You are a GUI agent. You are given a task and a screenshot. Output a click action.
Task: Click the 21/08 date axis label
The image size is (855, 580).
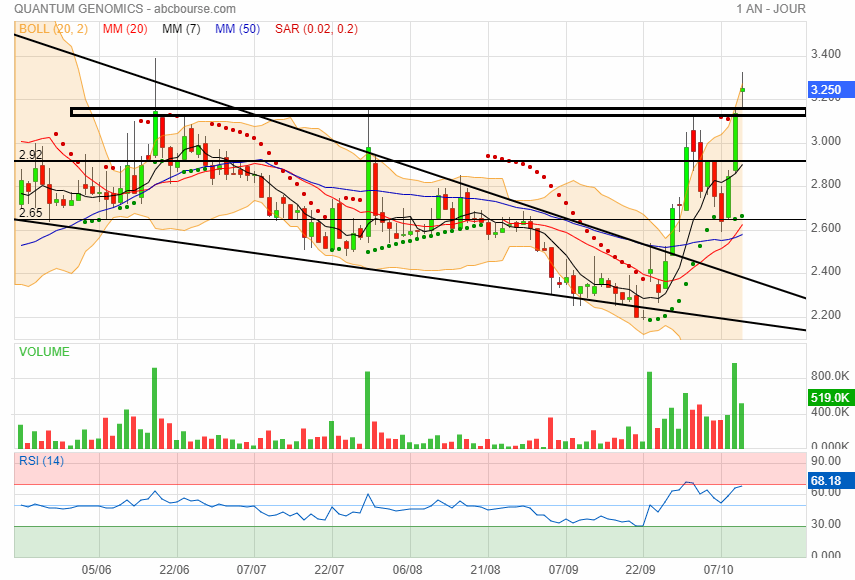point(486,570)
